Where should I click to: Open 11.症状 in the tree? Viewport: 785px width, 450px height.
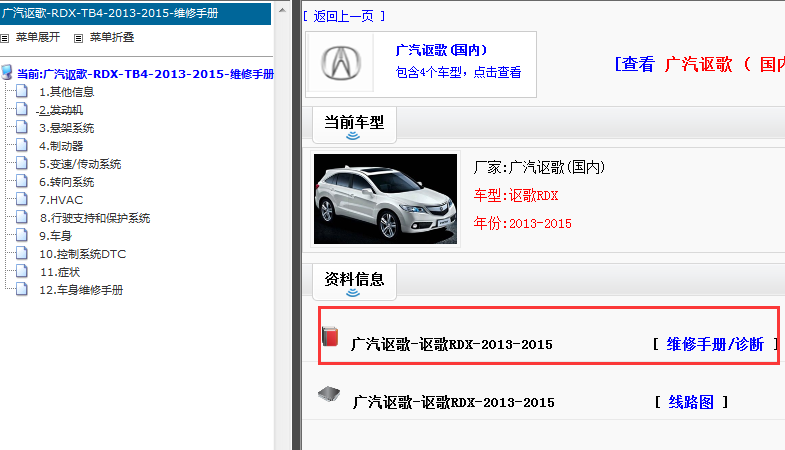coord(60,272)
